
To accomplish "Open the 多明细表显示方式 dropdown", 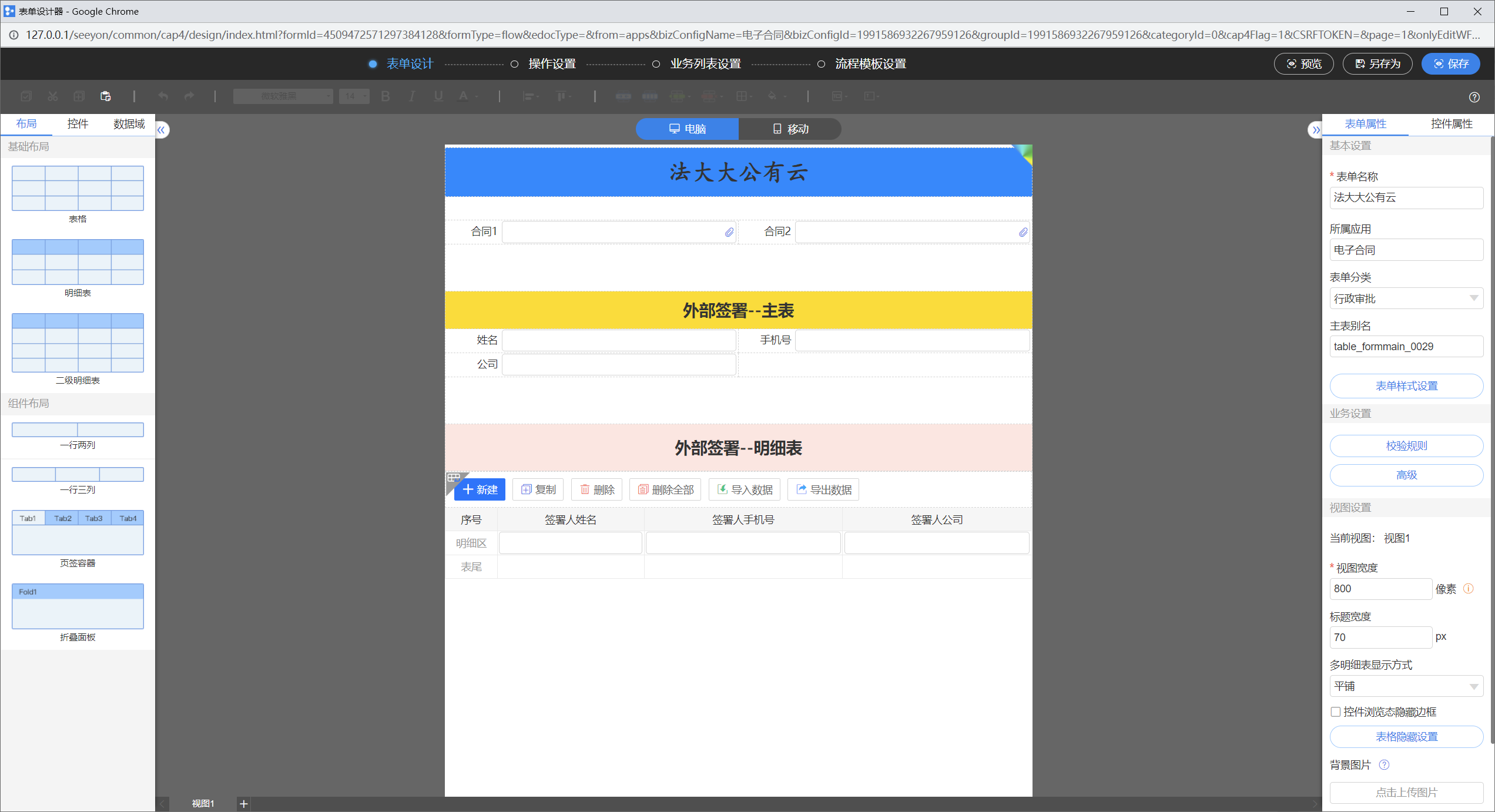I will (x=1406, y=686).
